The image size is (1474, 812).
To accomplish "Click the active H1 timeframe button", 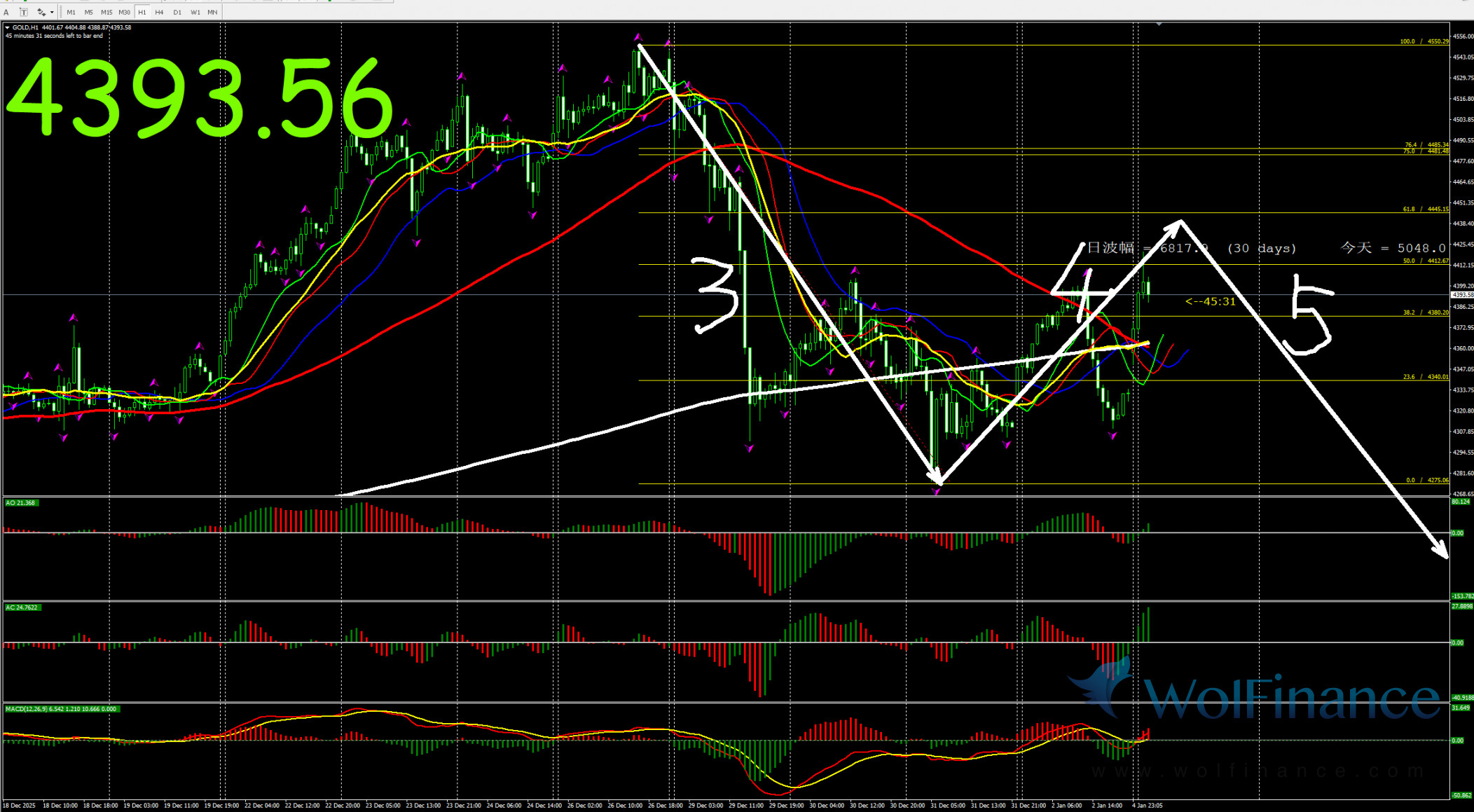I will click(x=142, y=12).
